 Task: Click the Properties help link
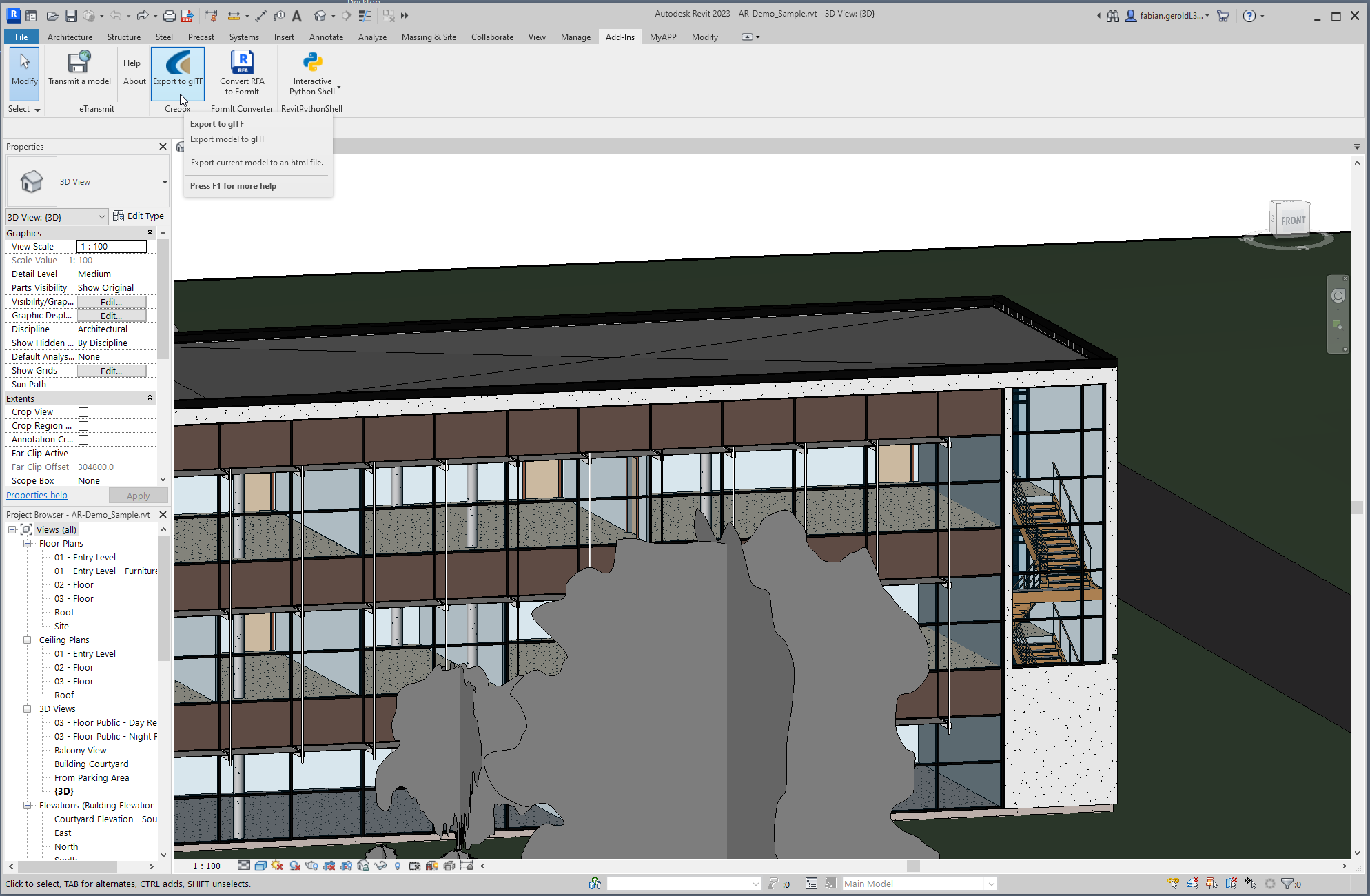click(x=37, y=496)
